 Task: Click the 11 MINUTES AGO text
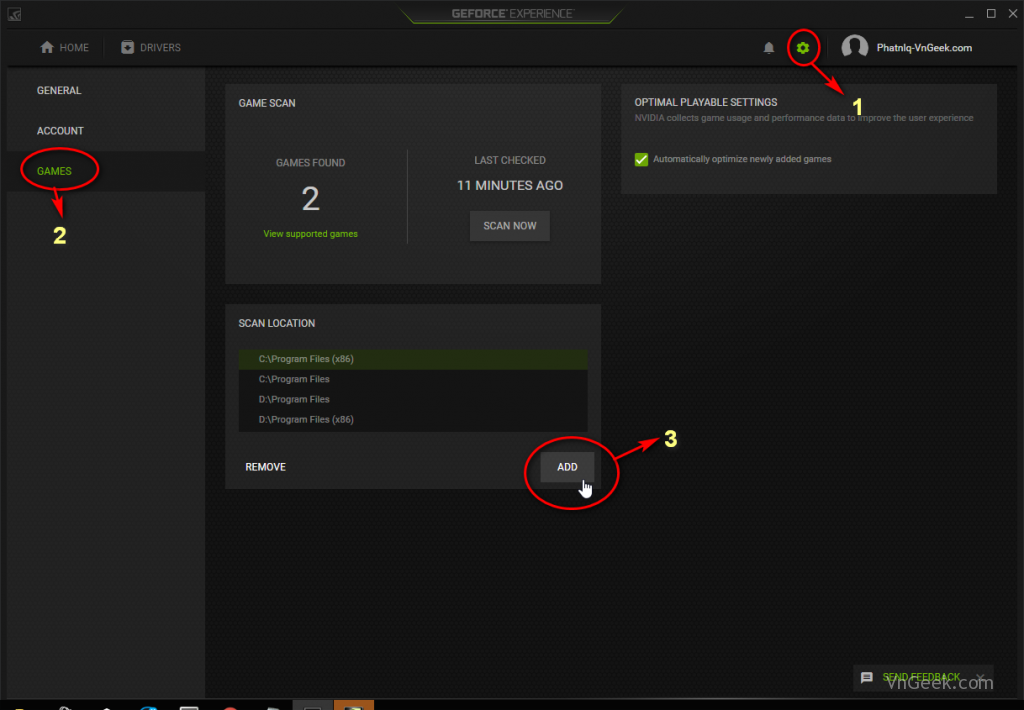pyautogui.click(x=509, y=186)
